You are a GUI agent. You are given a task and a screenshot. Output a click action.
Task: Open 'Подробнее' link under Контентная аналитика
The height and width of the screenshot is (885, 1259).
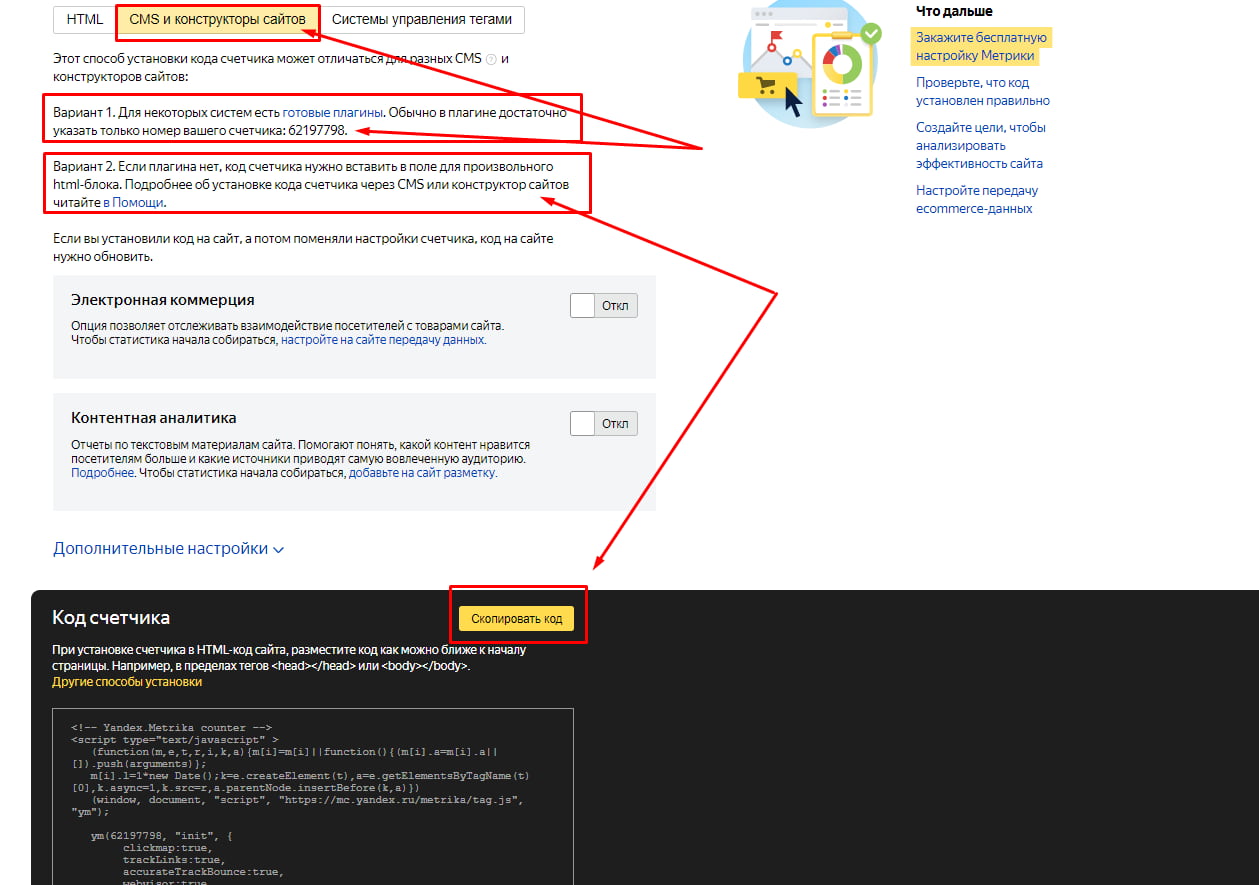pos(102,473)
